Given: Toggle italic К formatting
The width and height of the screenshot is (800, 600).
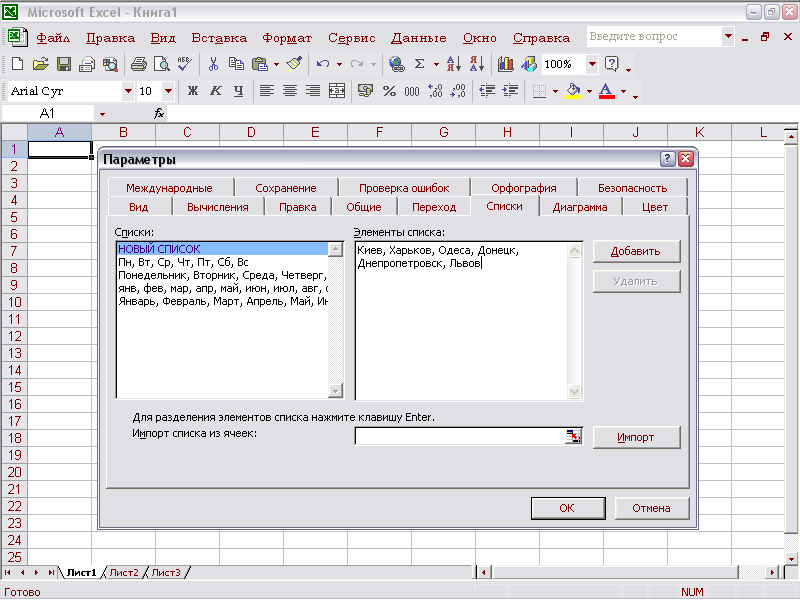Looking at the screenshot, I should [x=216, y=91].
